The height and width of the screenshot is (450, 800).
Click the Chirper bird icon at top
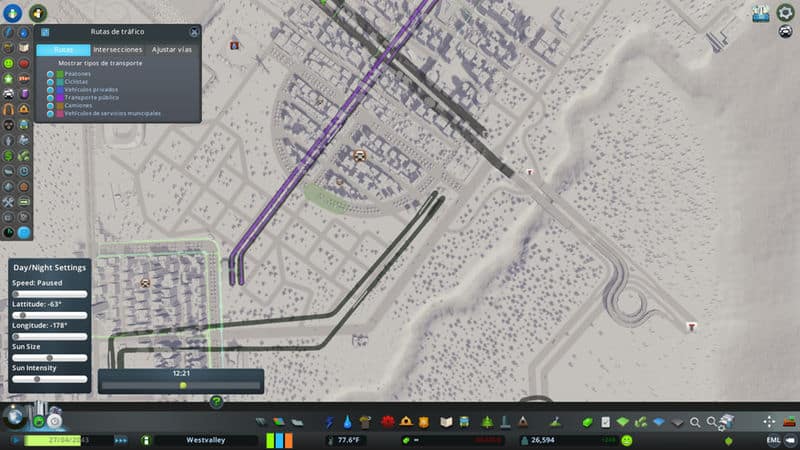37,13
